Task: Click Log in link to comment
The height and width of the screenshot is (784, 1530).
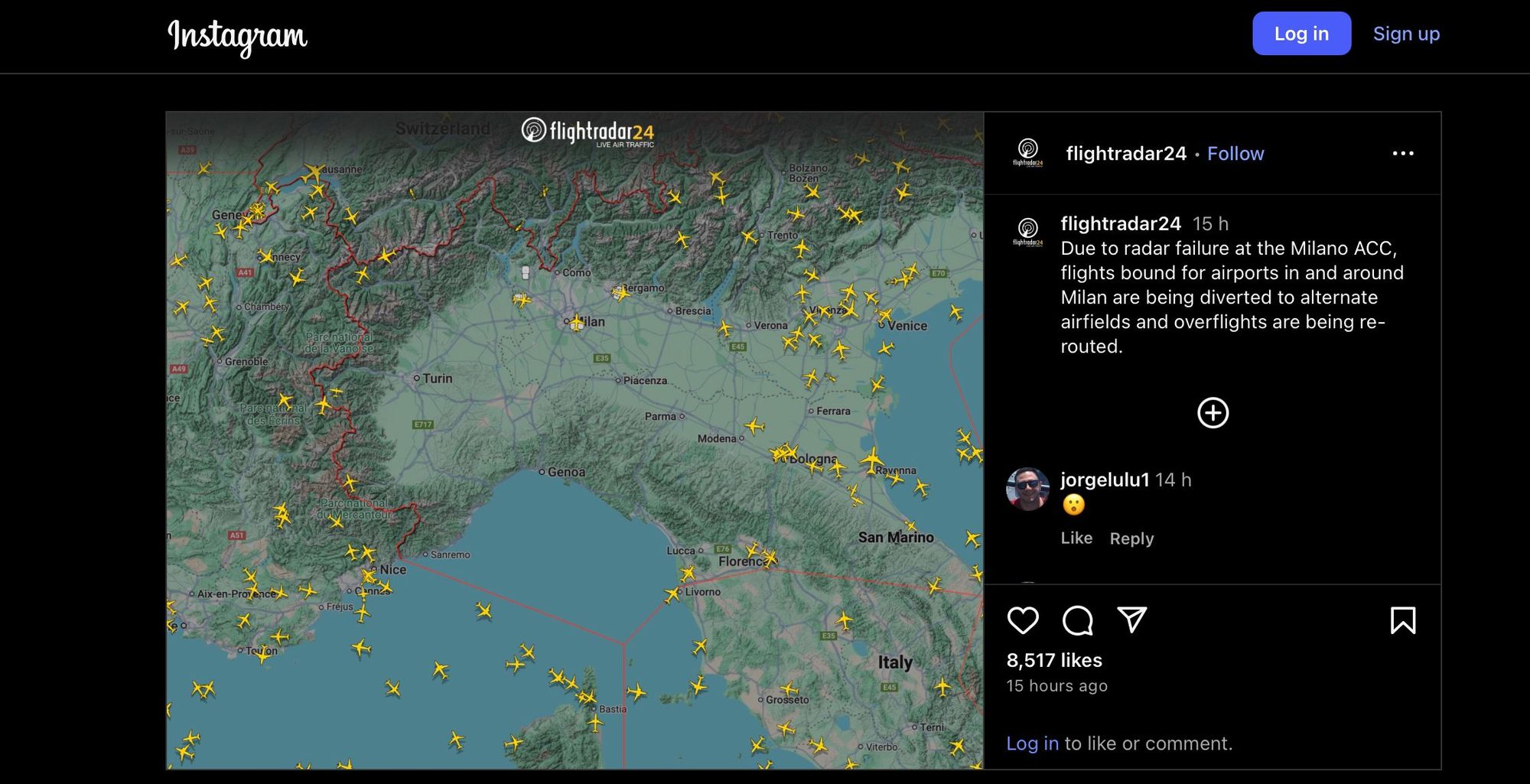Action: point(1032,743)
